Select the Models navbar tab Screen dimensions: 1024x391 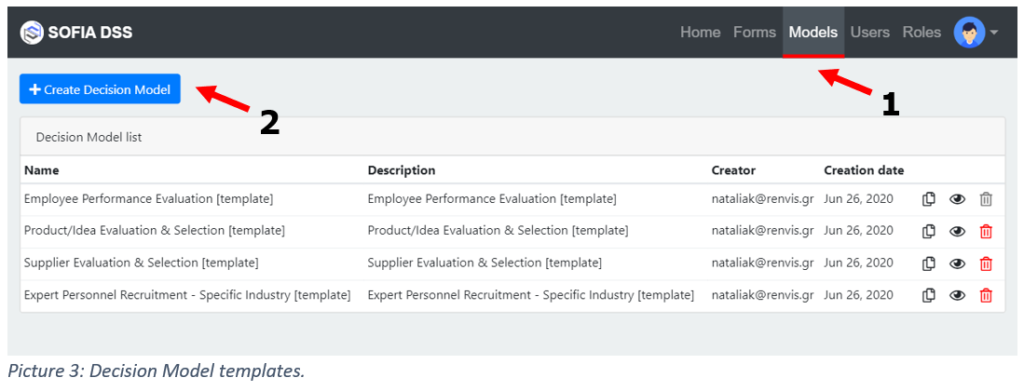point(813,32)
